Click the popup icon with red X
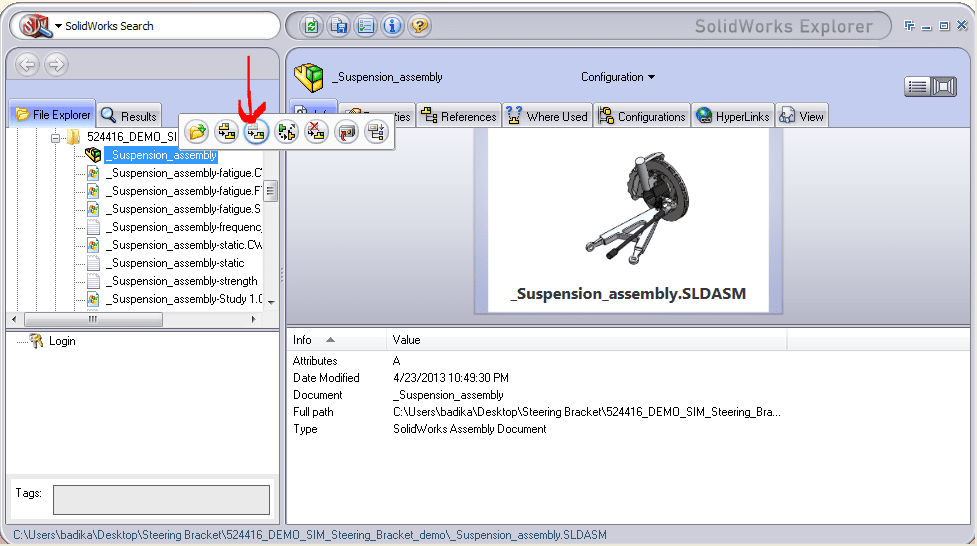 (x=317, y=132)
